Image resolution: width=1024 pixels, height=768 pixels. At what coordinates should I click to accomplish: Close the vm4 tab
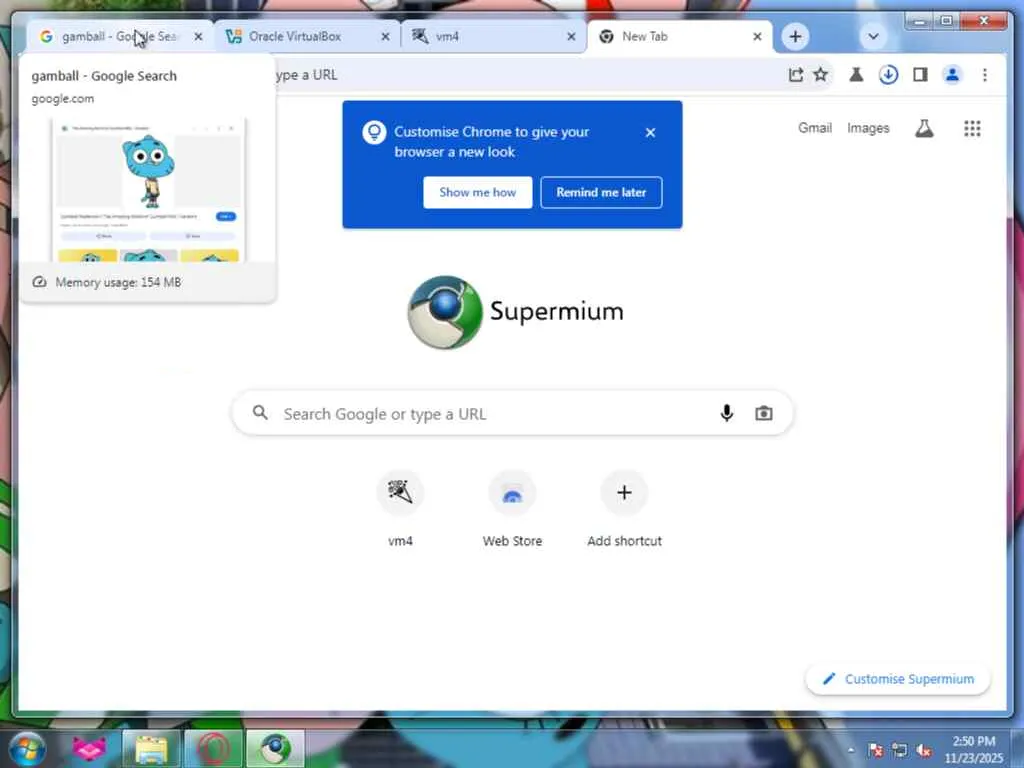pos(571,37)
